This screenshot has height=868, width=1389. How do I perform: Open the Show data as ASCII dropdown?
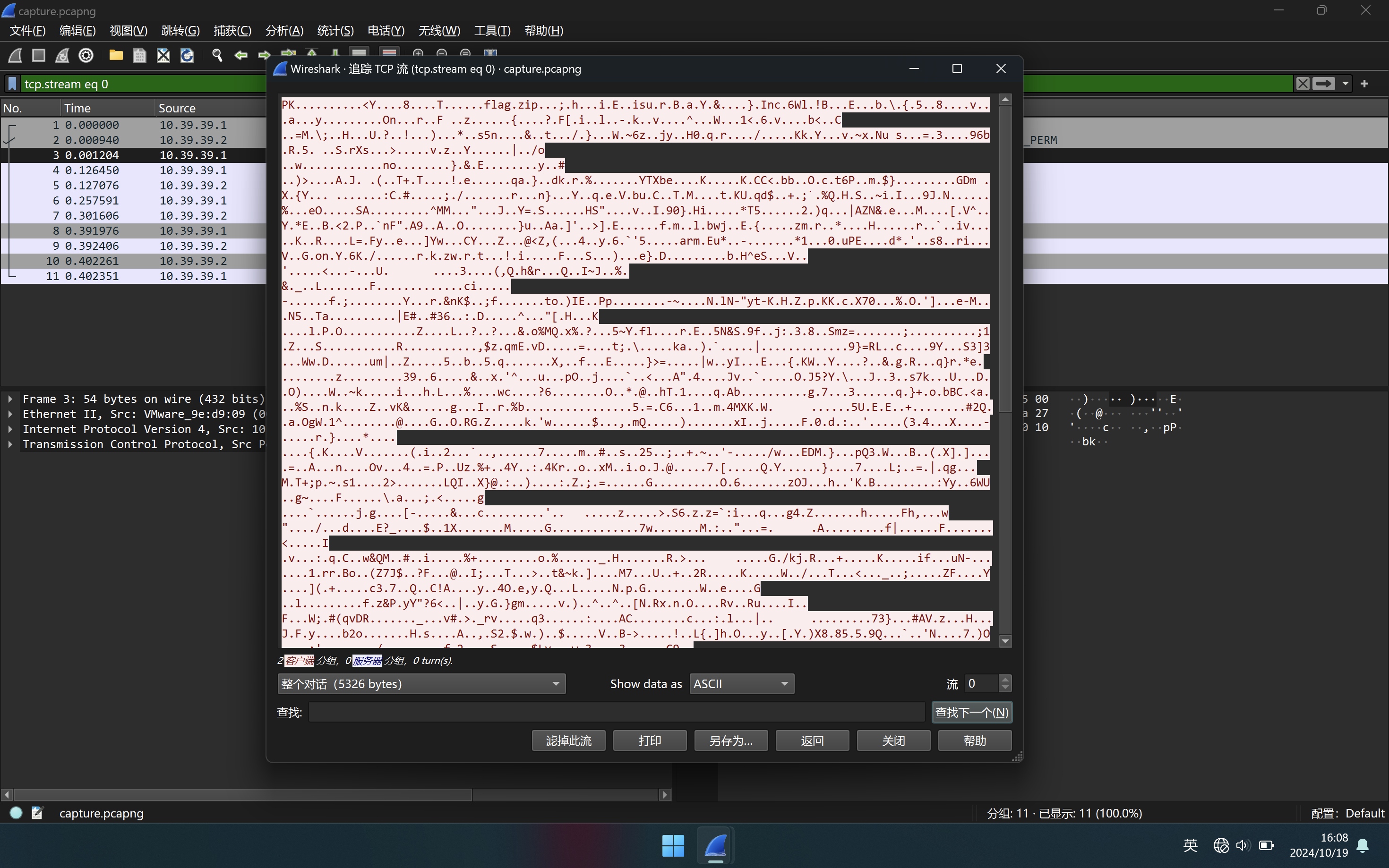(742, 684)
